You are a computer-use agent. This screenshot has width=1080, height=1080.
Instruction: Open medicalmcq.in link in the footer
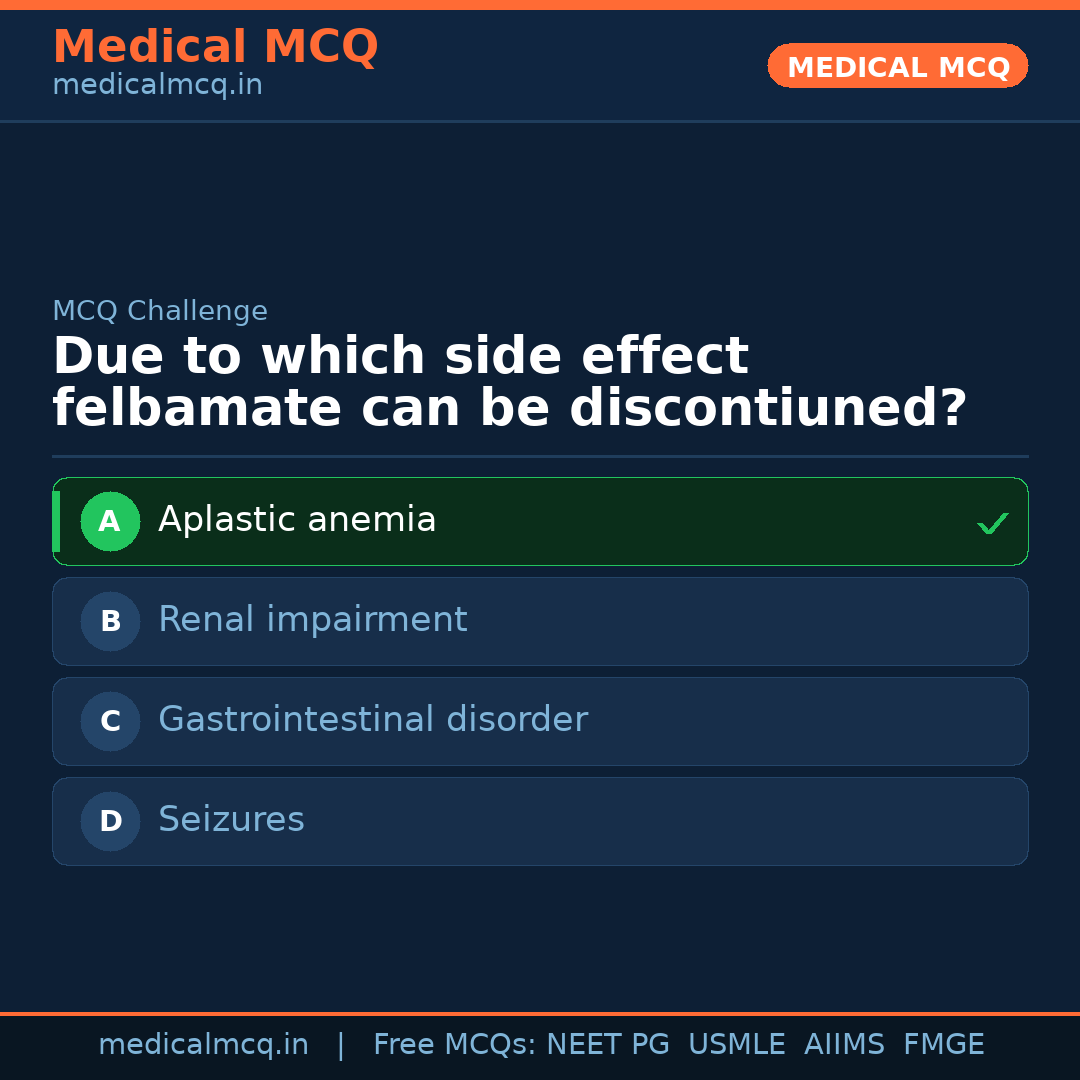pyautogui.click(x=203, y=1045)
